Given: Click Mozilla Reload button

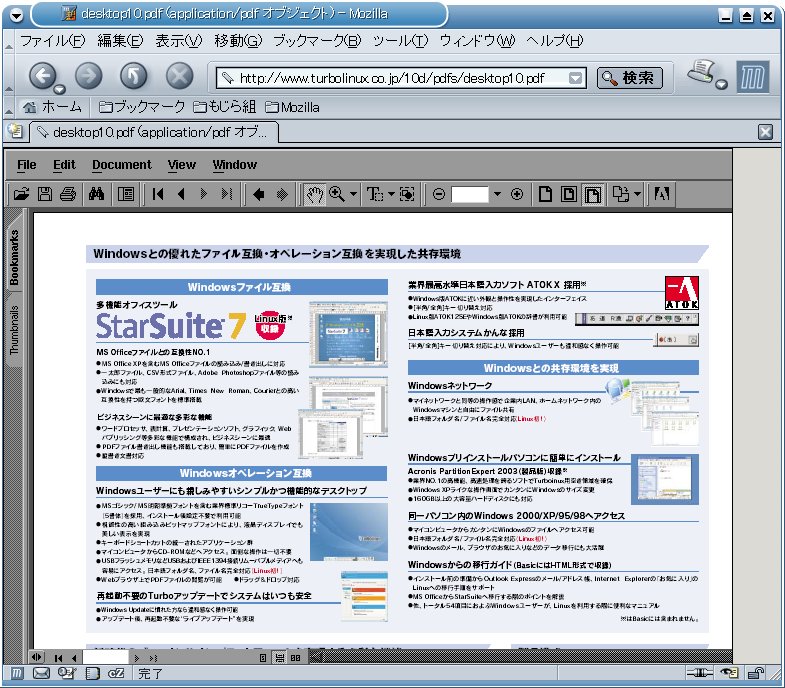Looking at the screenshot, I should click(134, 76).
